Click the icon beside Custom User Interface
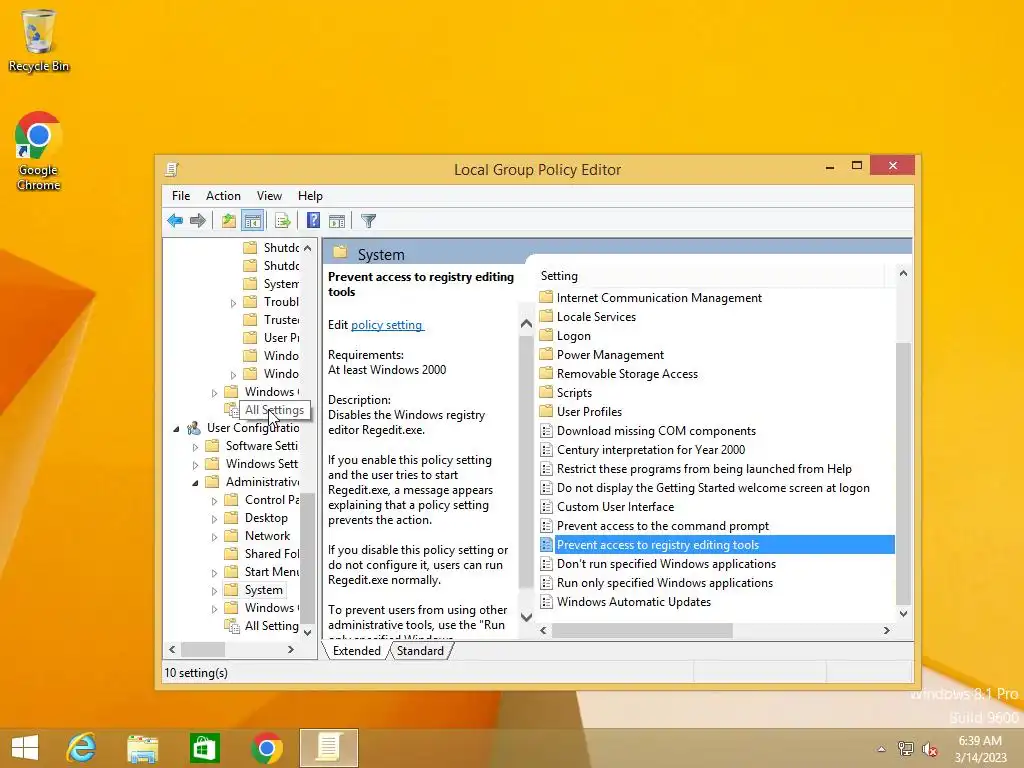 click(x=547, y=507)
